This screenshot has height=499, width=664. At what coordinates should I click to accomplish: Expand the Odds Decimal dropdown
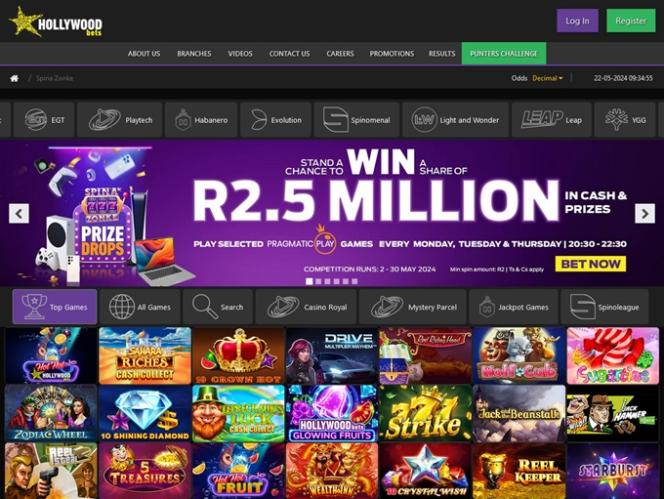547,78
